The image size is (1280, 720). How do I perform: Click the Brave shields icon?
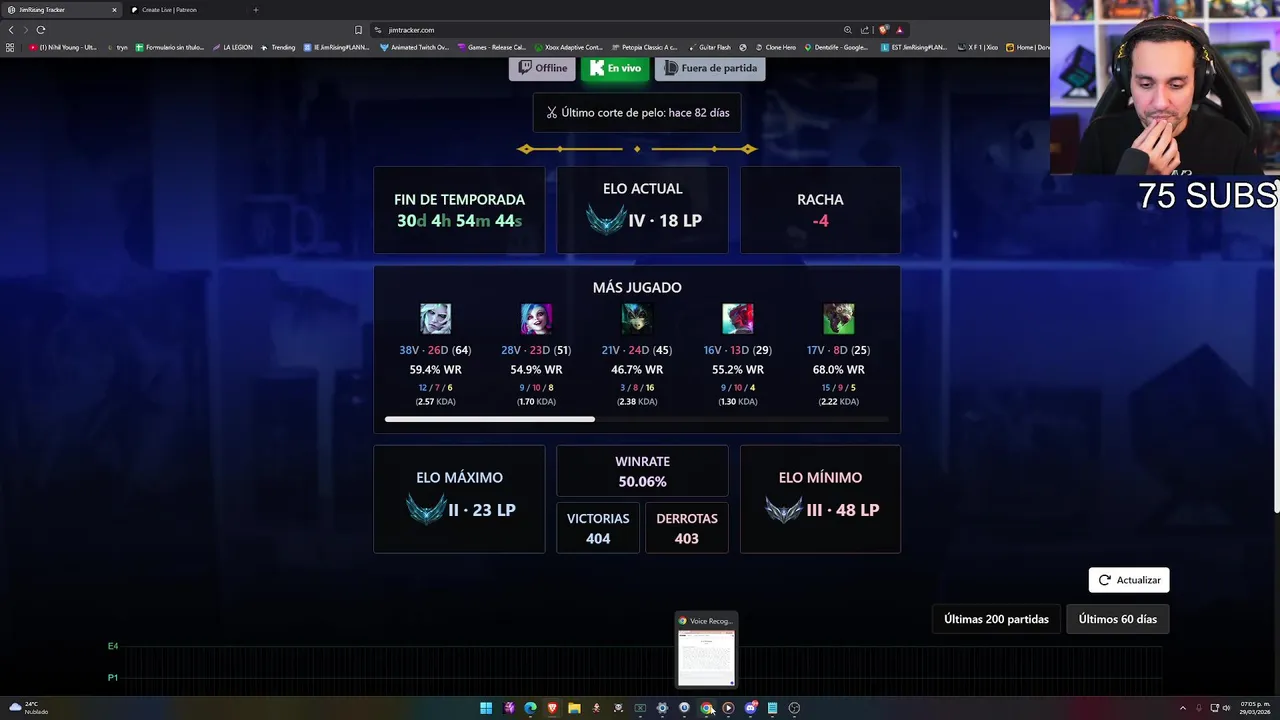coord(883,30)
